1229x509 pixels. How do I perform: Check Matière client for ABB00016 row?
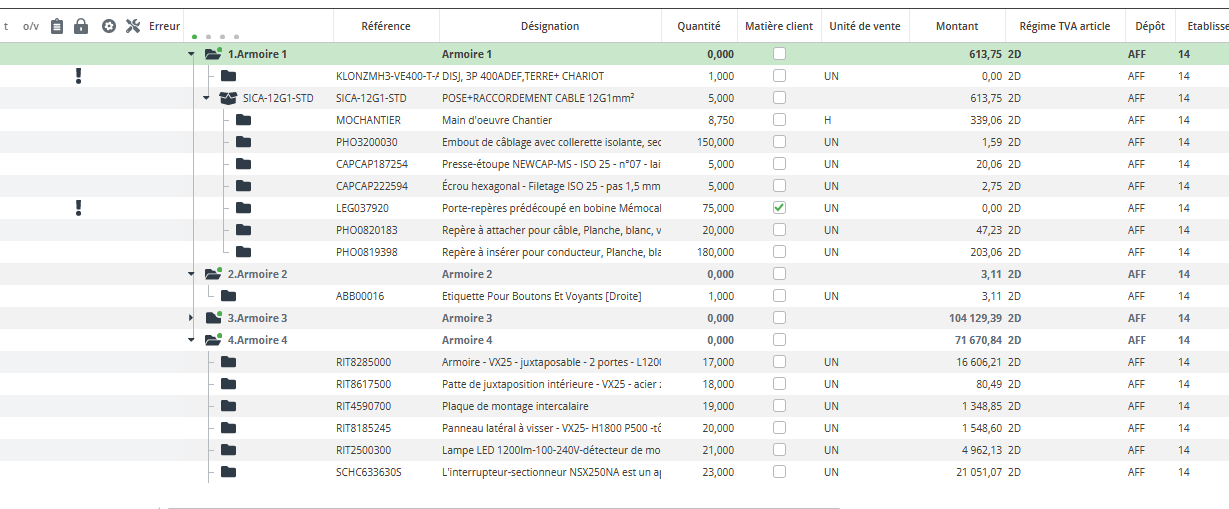[779, 295]
